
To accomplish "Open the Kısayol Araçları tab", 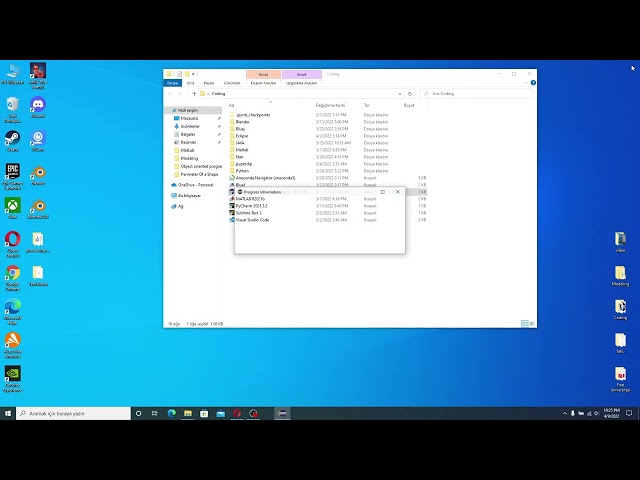I will point(263,83).
